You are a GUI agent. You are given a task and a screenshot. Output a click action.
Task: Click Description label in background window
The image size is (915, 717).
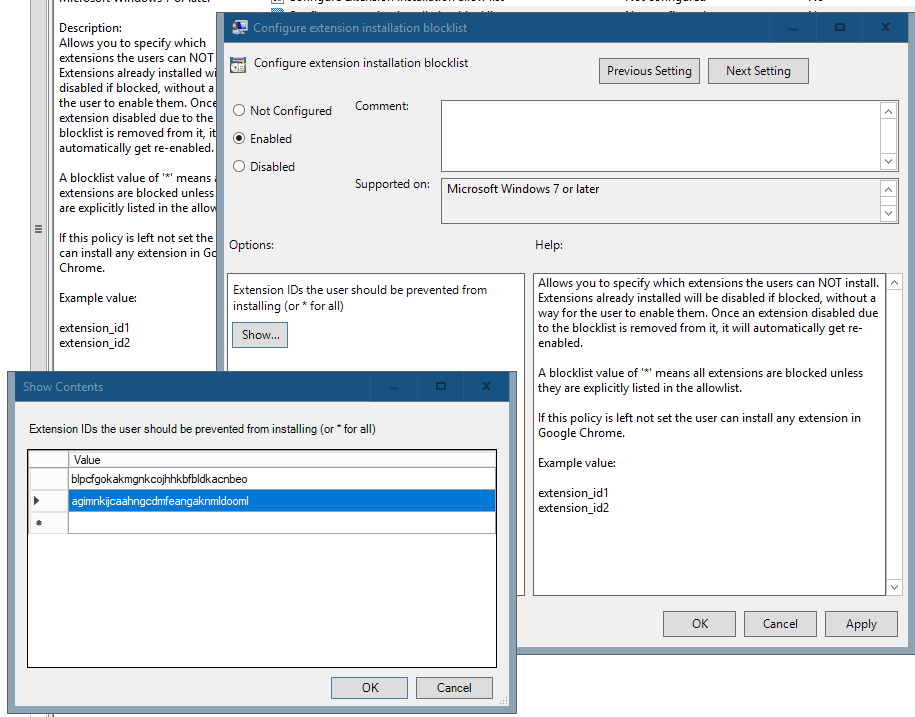[x=90, y=28]
